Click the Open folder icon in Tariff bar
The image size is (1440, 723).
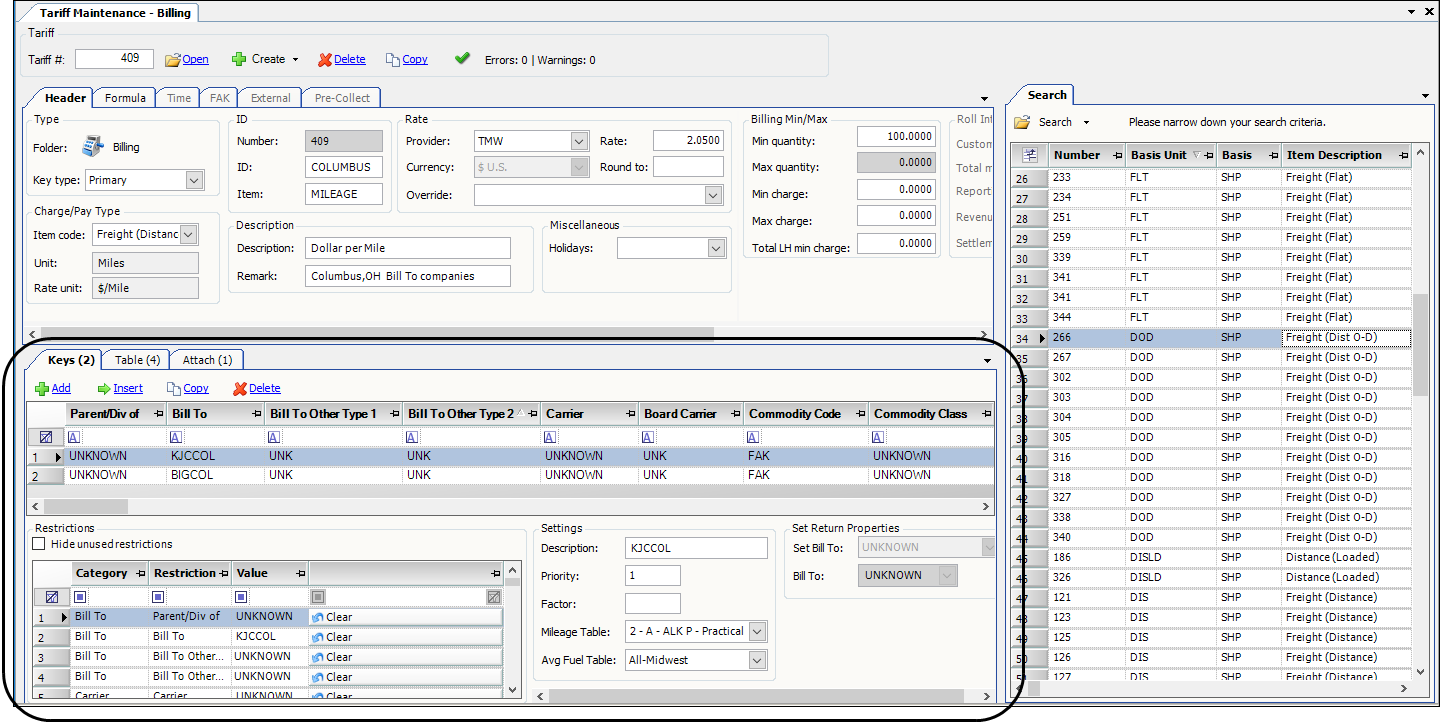pyautogui.click(x=172, y=60)
